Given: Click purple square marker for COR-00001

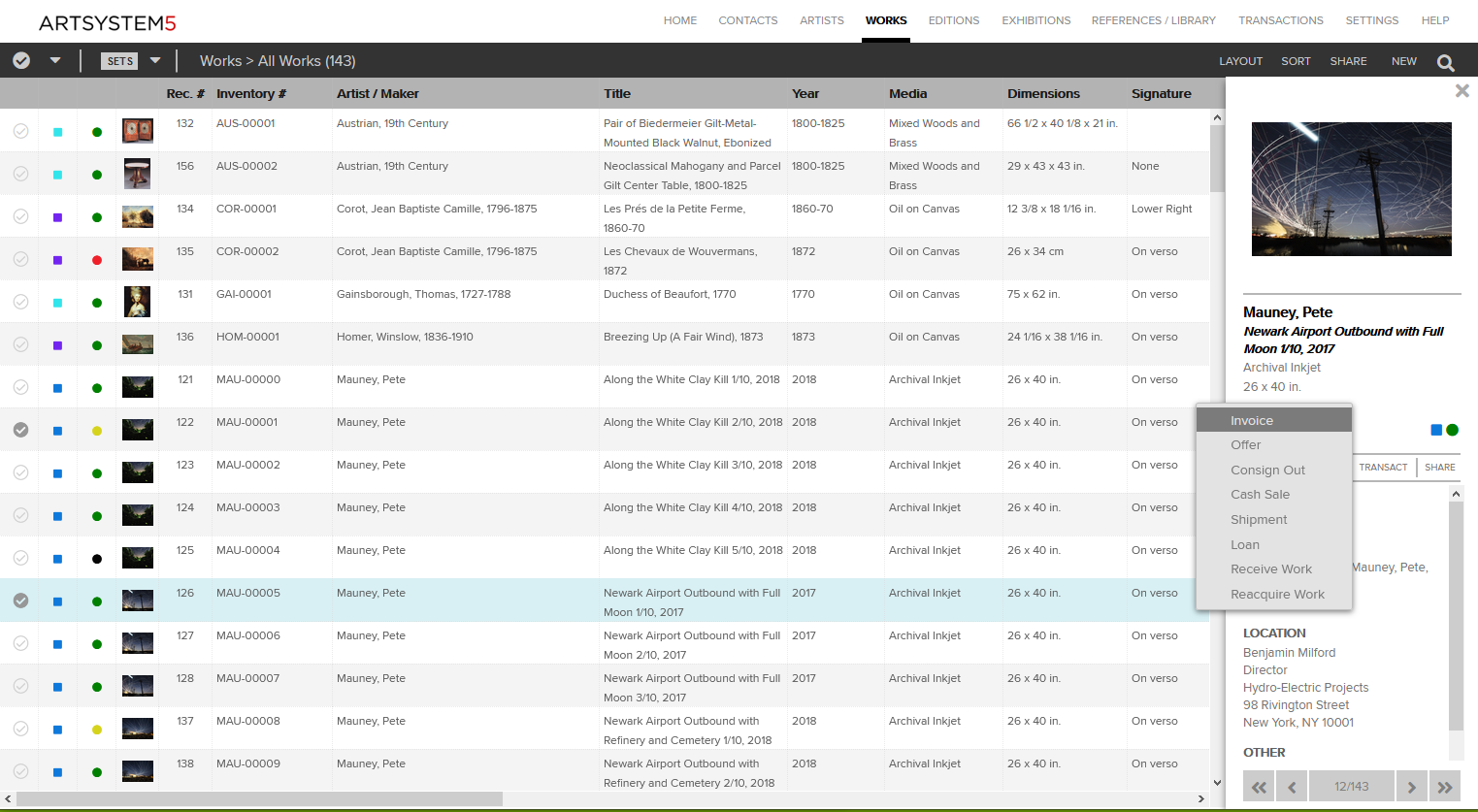Looking at the screenshot, I should (x=57, y=217).
